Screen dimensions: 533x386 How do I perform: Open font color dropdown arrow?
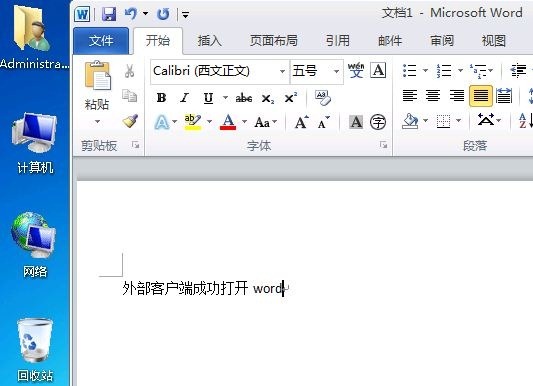pyautogui.click(x=244, y=121)
